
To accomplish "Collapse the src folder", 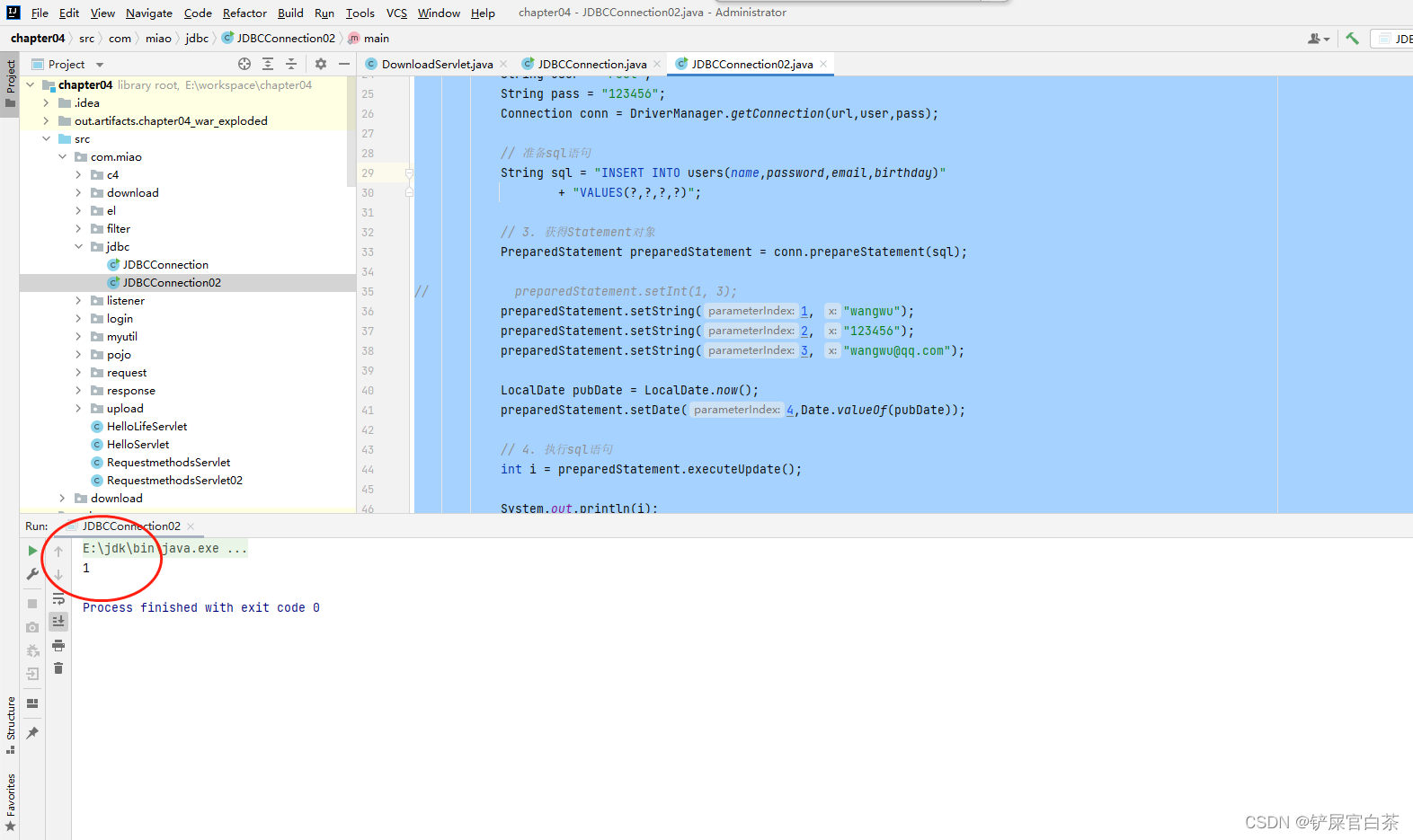I will tap(47, 138).
